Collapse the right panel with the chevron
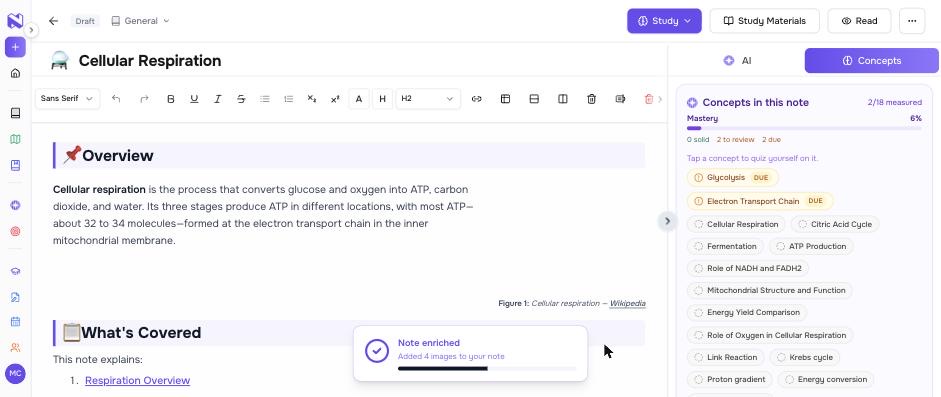The image size is (941, 397). (667, 221)
